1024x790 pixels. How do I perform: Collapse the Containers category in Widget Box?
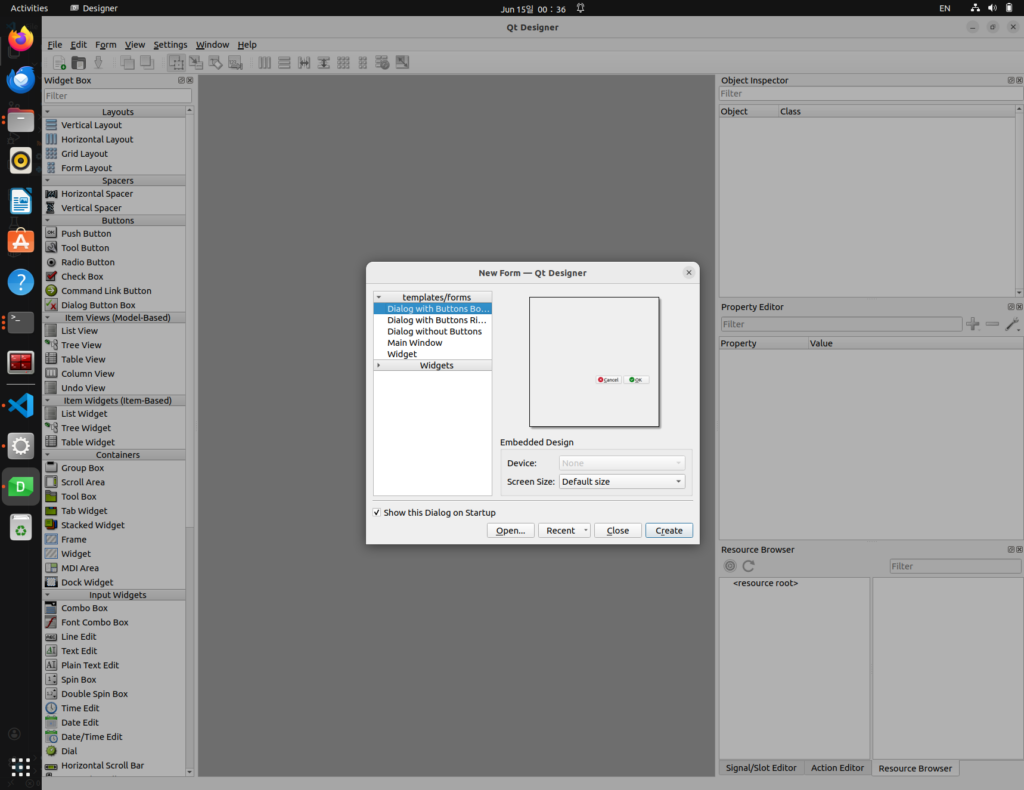tap(48, 454)
